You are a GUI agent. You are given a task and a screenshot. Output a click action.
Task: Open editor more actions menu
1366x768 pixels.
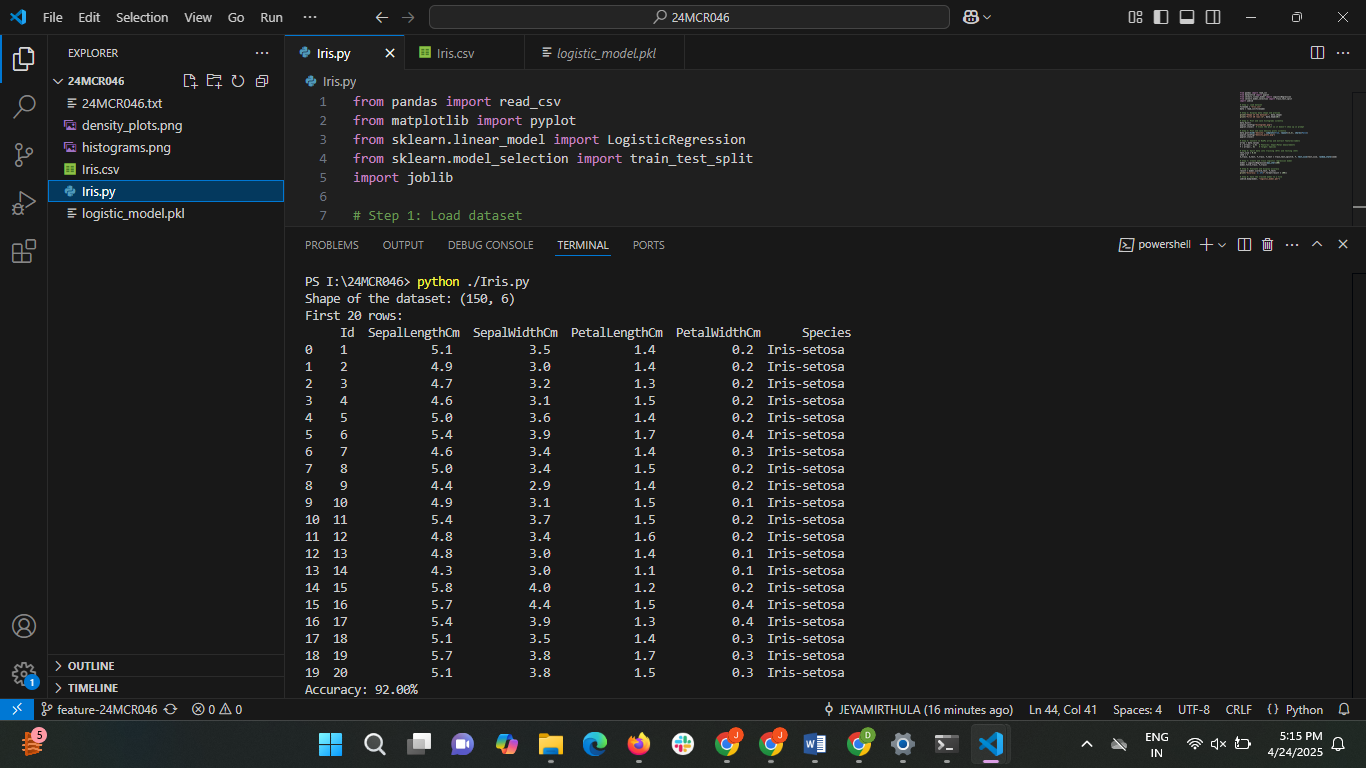click(1343, 52)
